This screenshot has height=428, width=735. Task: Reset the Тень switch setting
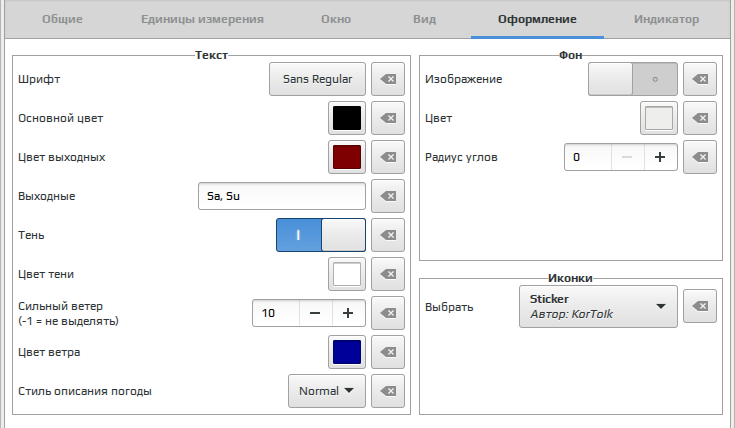coord(388,235)
